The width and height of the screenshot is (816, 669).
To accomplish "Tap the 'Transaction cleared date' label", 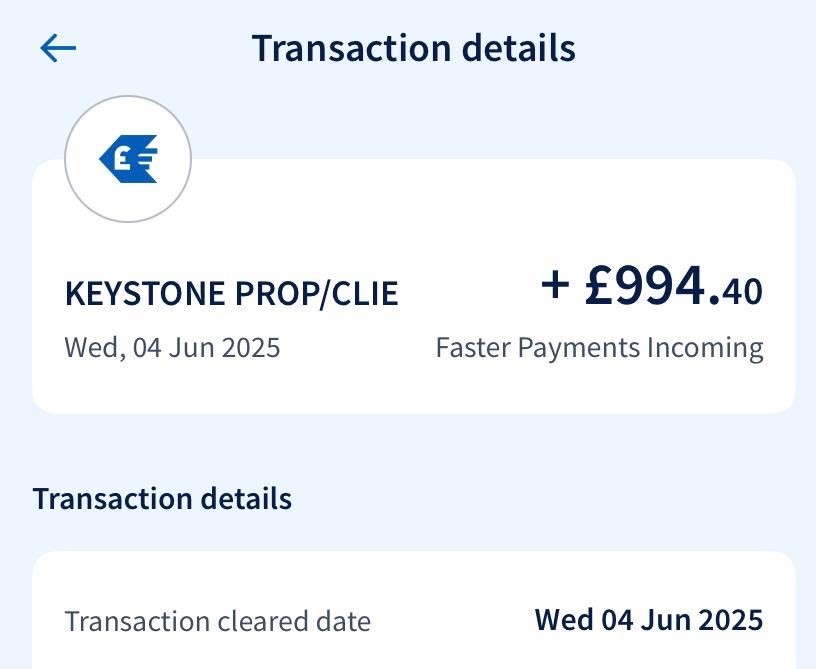I will pos(217,621).
